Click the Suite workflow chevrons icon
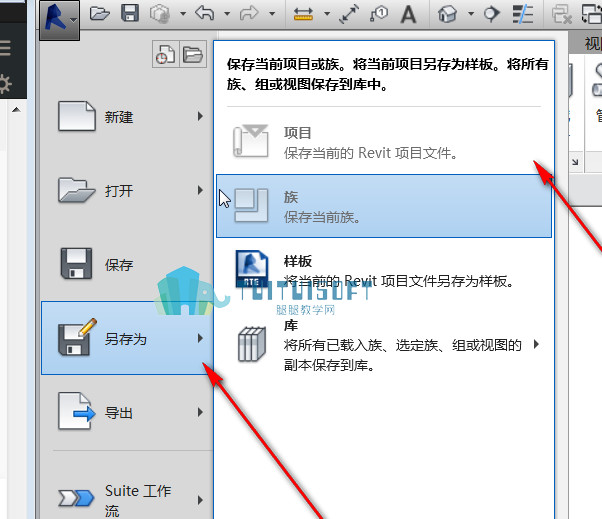The image size is (602, 519). 76,498
